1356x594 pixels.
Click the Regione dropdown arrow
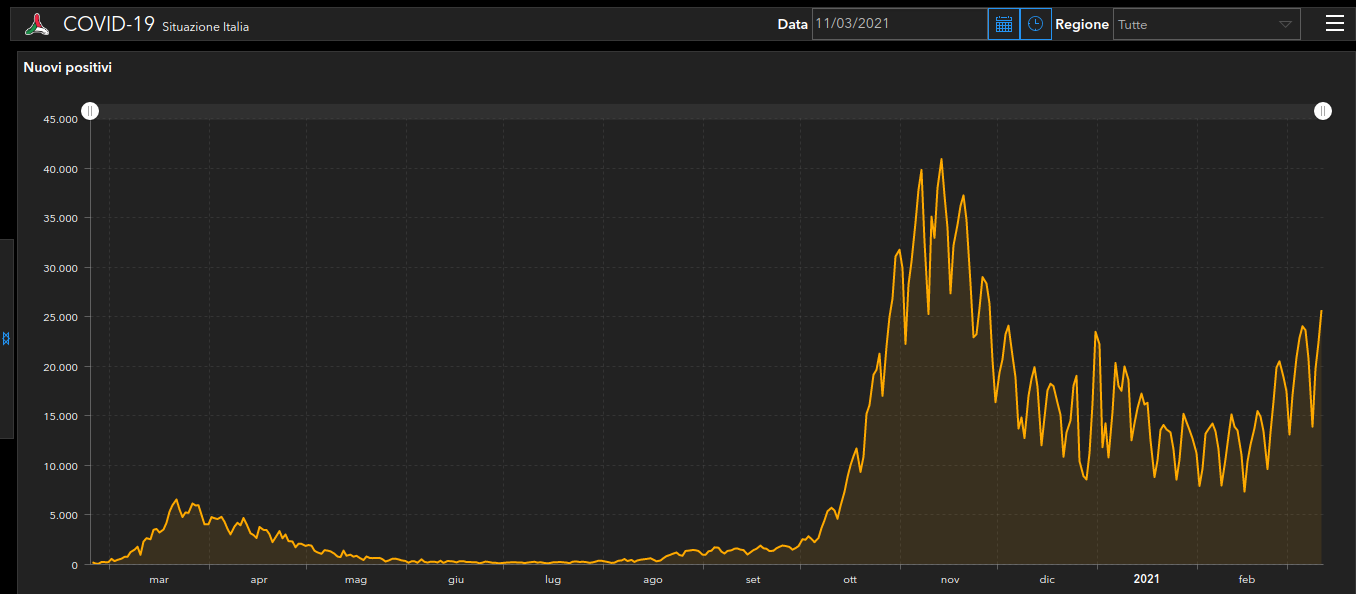[1285, 24]
